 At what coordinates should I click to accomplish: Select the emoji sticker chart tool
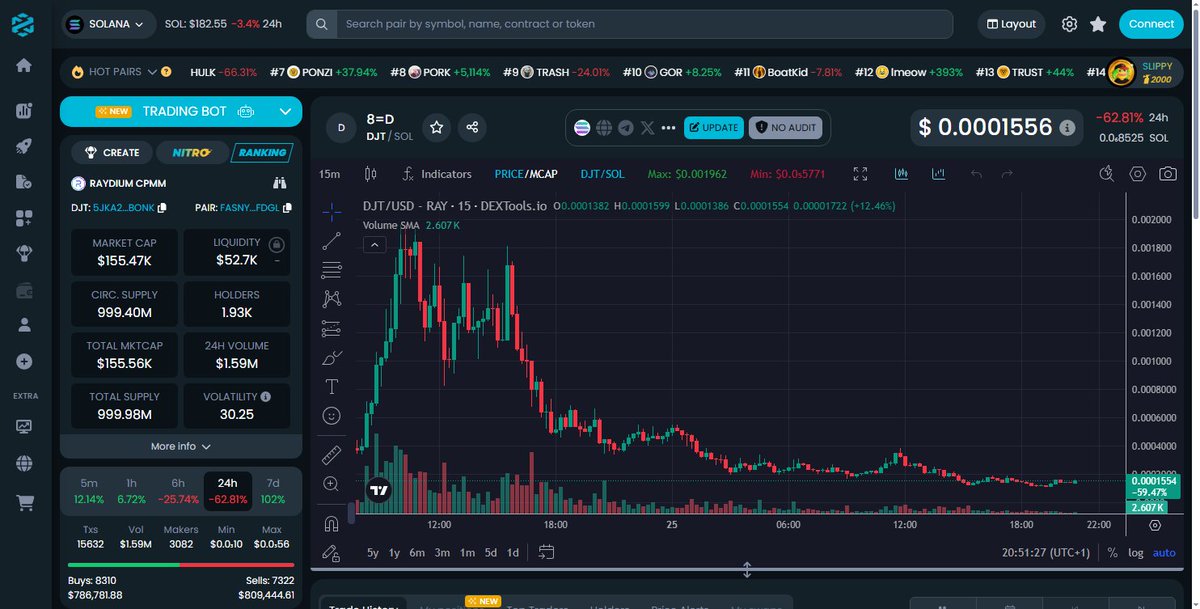(331, 415)
